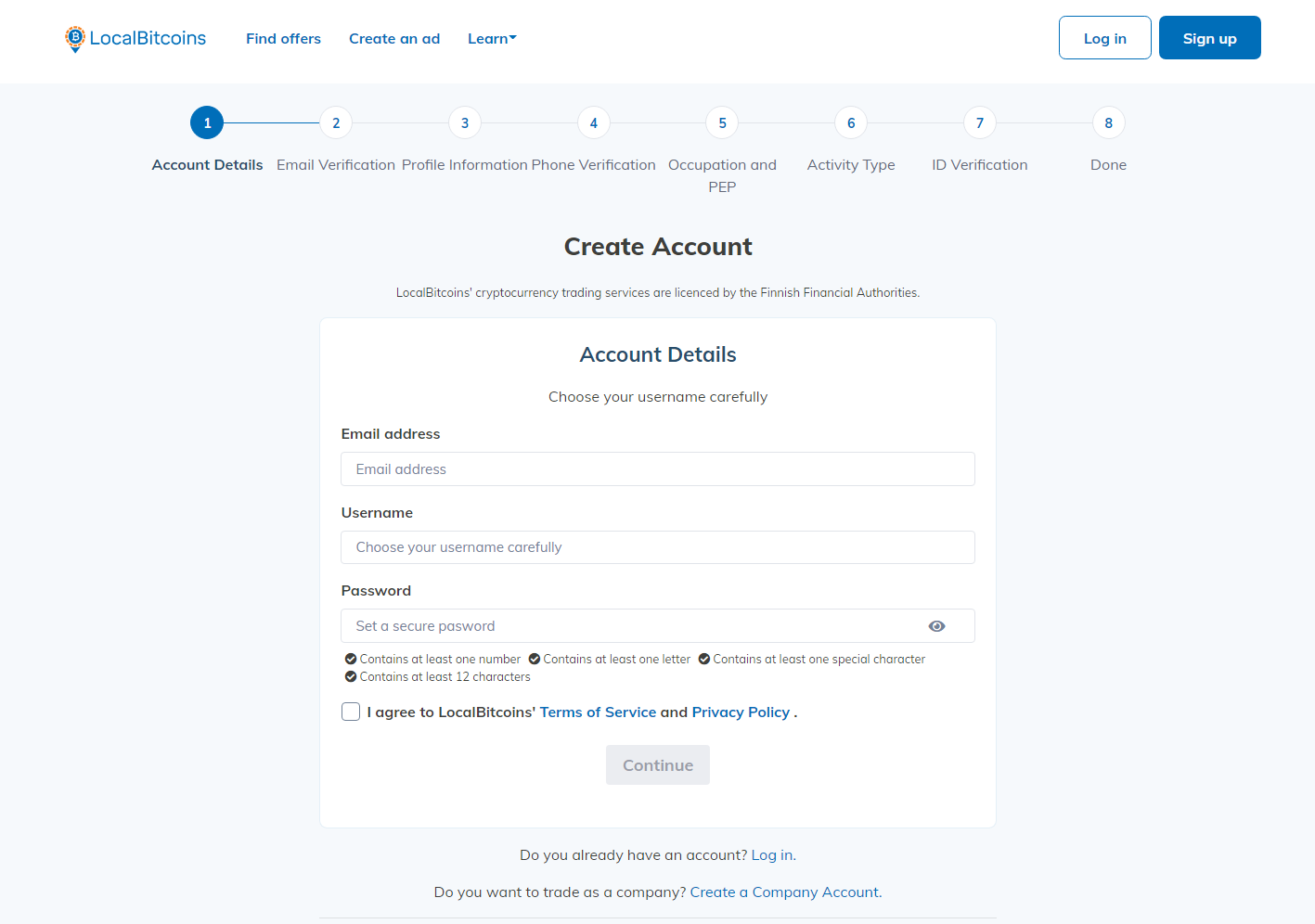Viewport: 1315px width, 924px height.
Task: Open the Privacy Policy link
Action: pyautogui.click(x=741, y=712)
